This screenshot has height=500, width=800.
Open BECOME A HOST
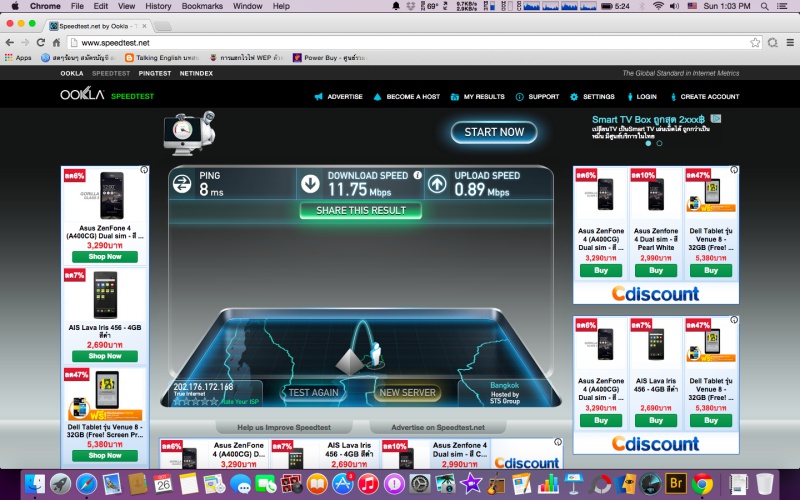407,96
